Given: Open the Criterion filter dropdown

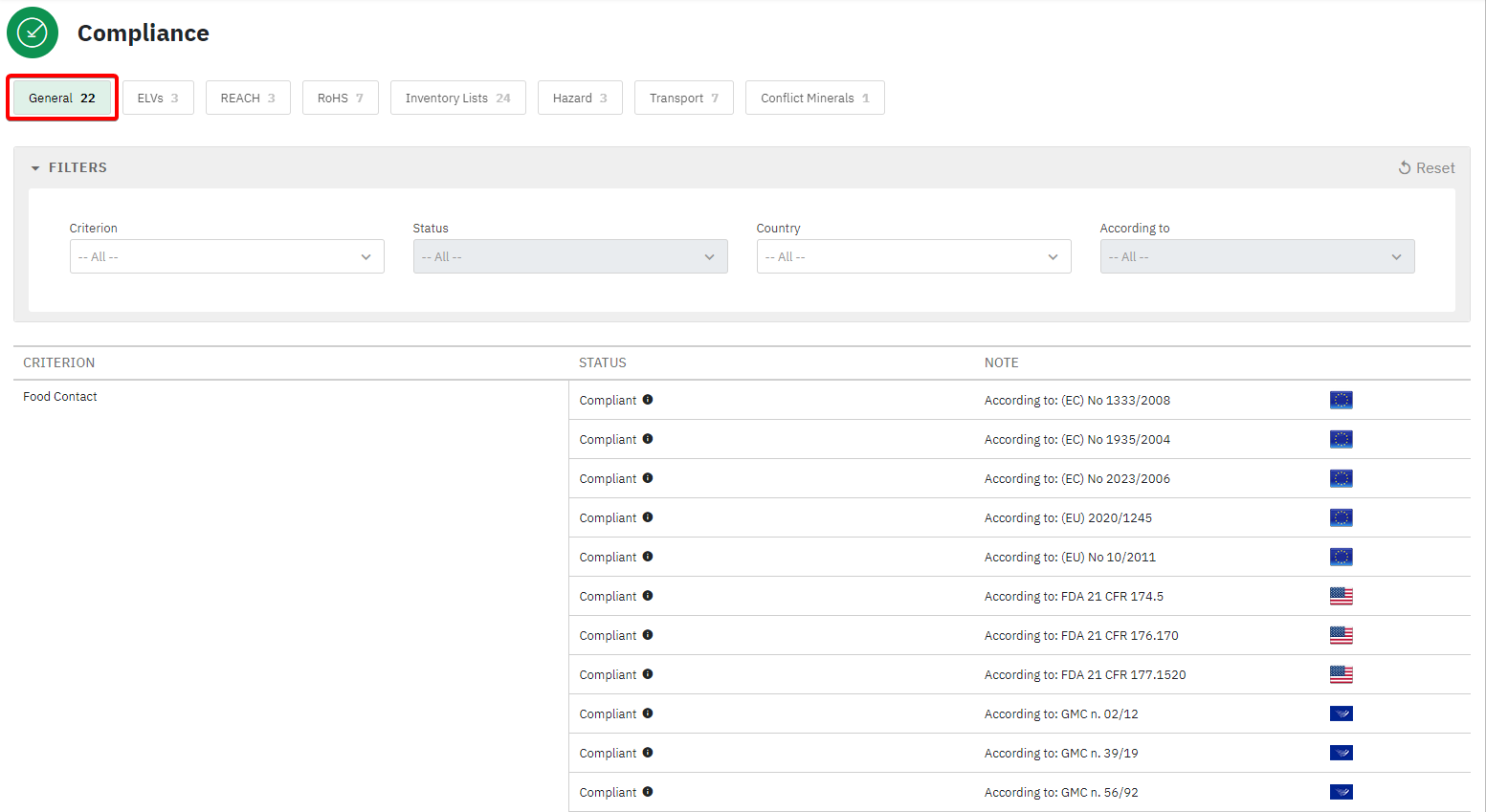Looking at the screenshot, I should (x=227, y=256).
